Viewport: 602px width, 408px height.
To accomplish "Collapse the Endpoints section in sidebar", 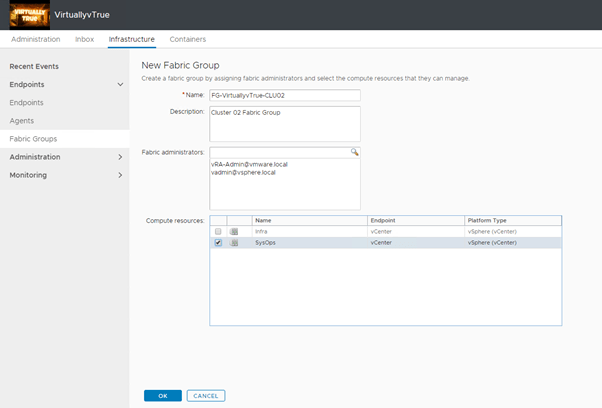I will point(120,84).
